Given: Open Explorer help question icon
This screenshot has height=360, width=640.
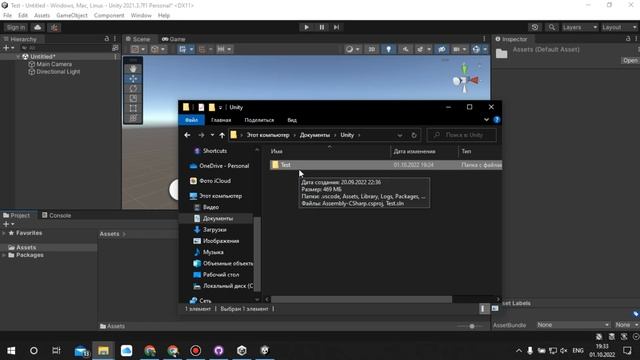Looking at the screenshot, I should coord(497,120).
